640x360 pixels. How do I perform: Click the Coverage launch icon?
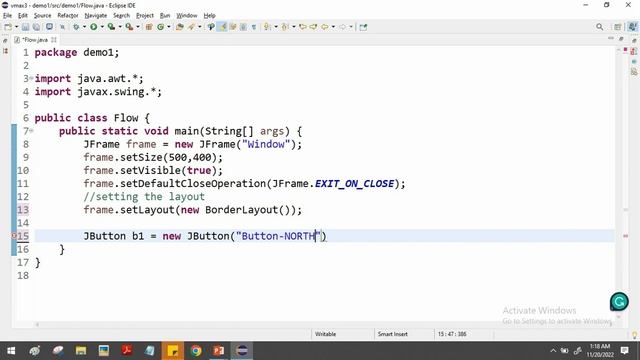(111, 27)
